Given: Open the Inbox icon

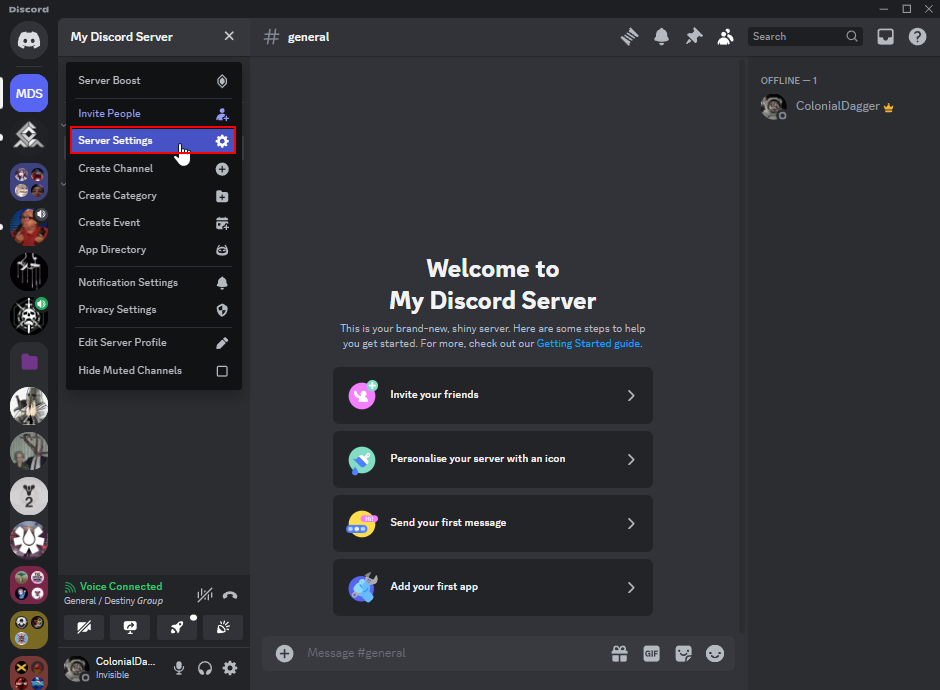Looking at the screenshot, I should pos(885,37).
